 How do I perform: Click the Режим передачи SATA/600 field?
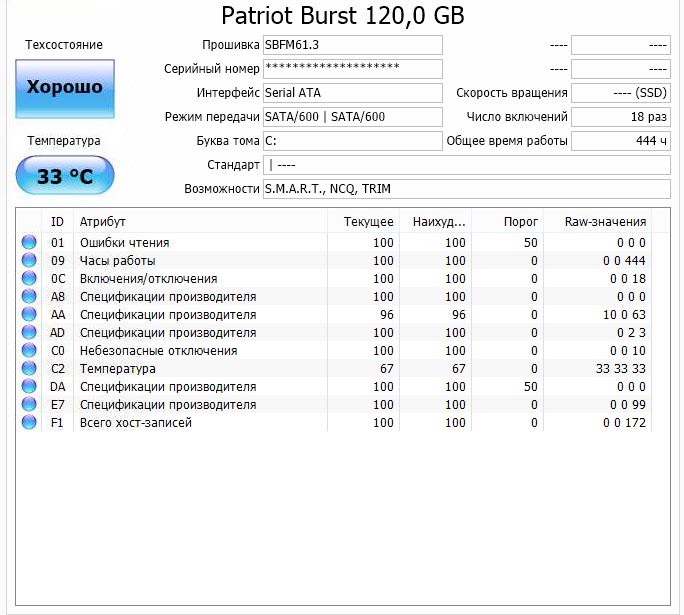[x=352, y=117]
